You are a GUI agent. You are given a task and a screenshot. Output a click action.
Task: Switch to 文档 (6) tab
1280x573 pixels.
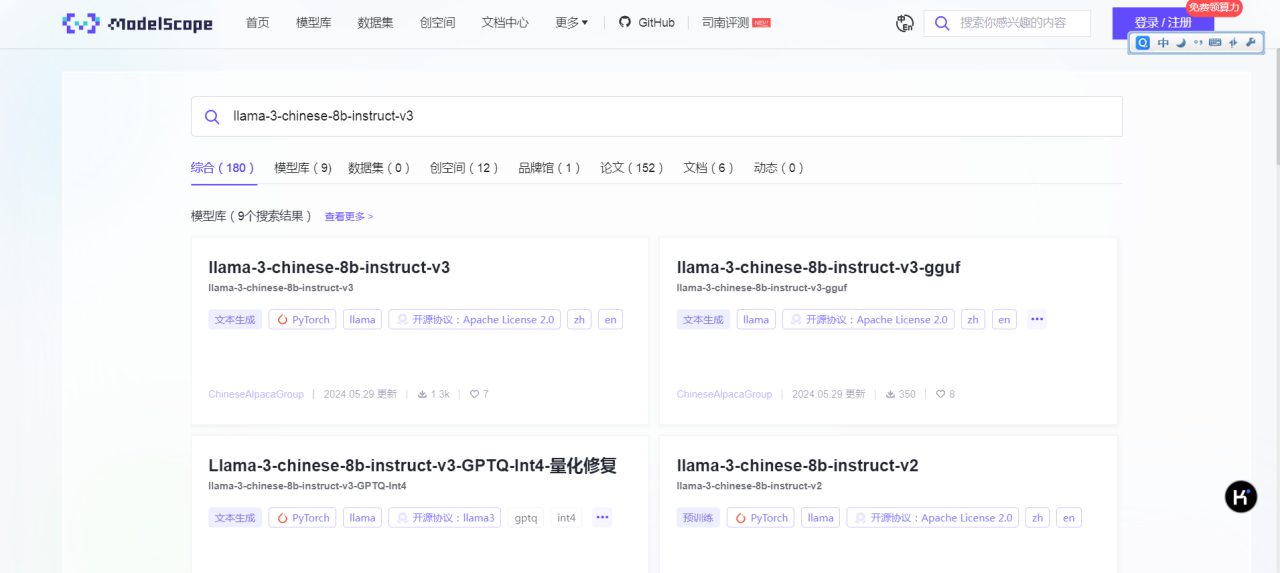pyautogui.click(x=709, y=168)
